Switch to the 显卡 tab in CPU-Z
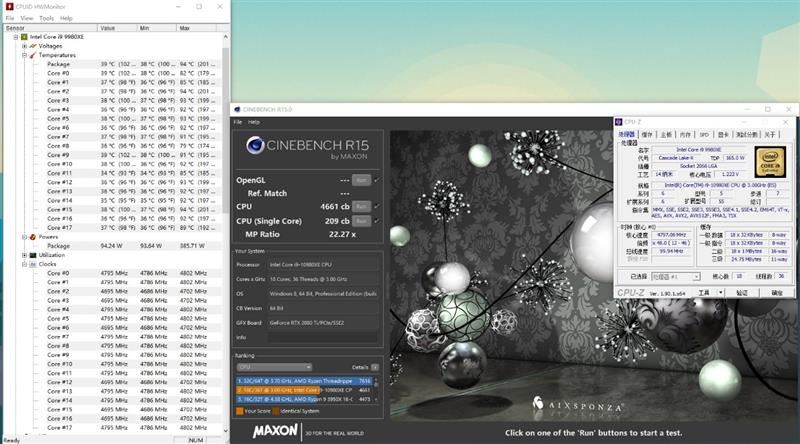This screenshot has width=800, height=444. click(723, 134)
